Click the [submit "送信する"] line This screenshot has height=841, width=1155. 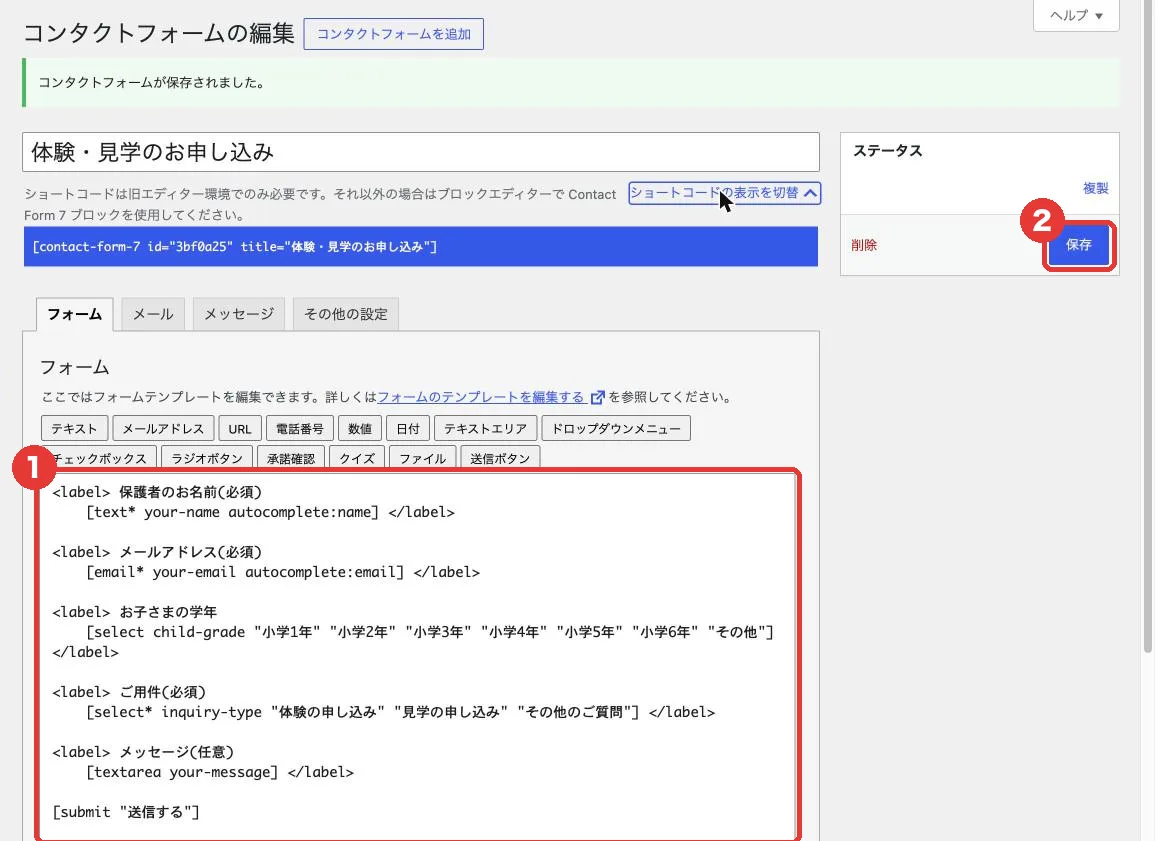(126, 812)
